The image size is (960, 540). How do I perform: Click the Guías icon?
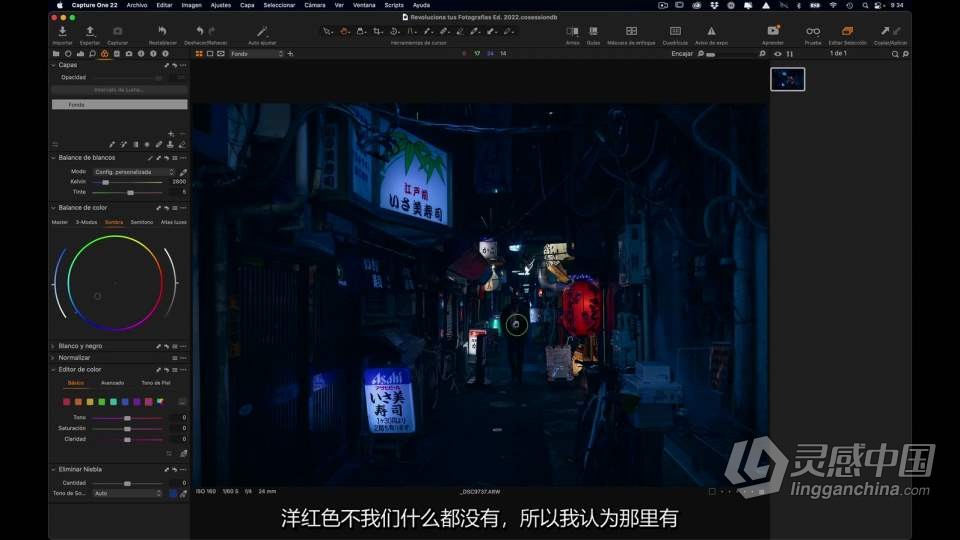(593, 31)
